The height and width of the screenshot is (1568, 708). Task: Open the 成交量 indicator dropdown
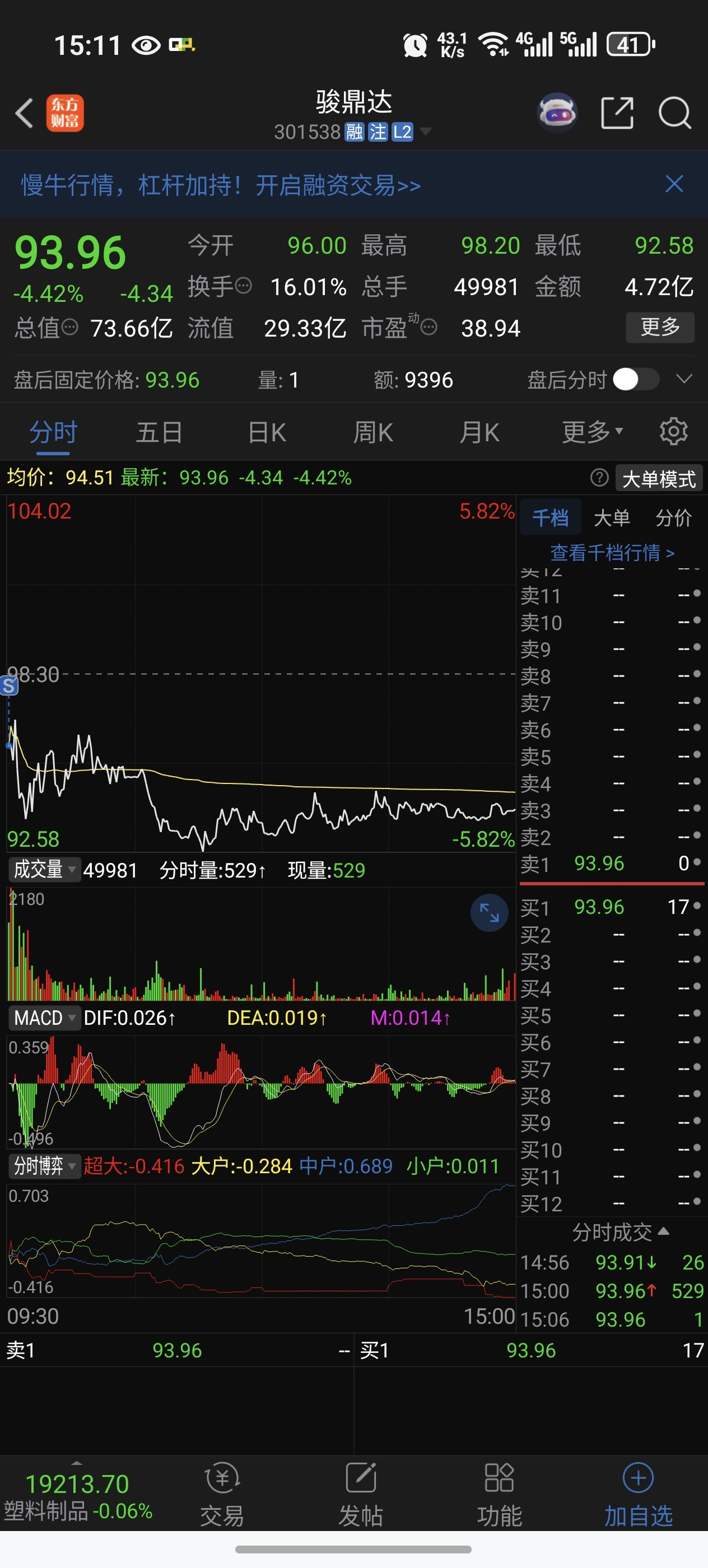pyautogui.click(x=44, y=870)
